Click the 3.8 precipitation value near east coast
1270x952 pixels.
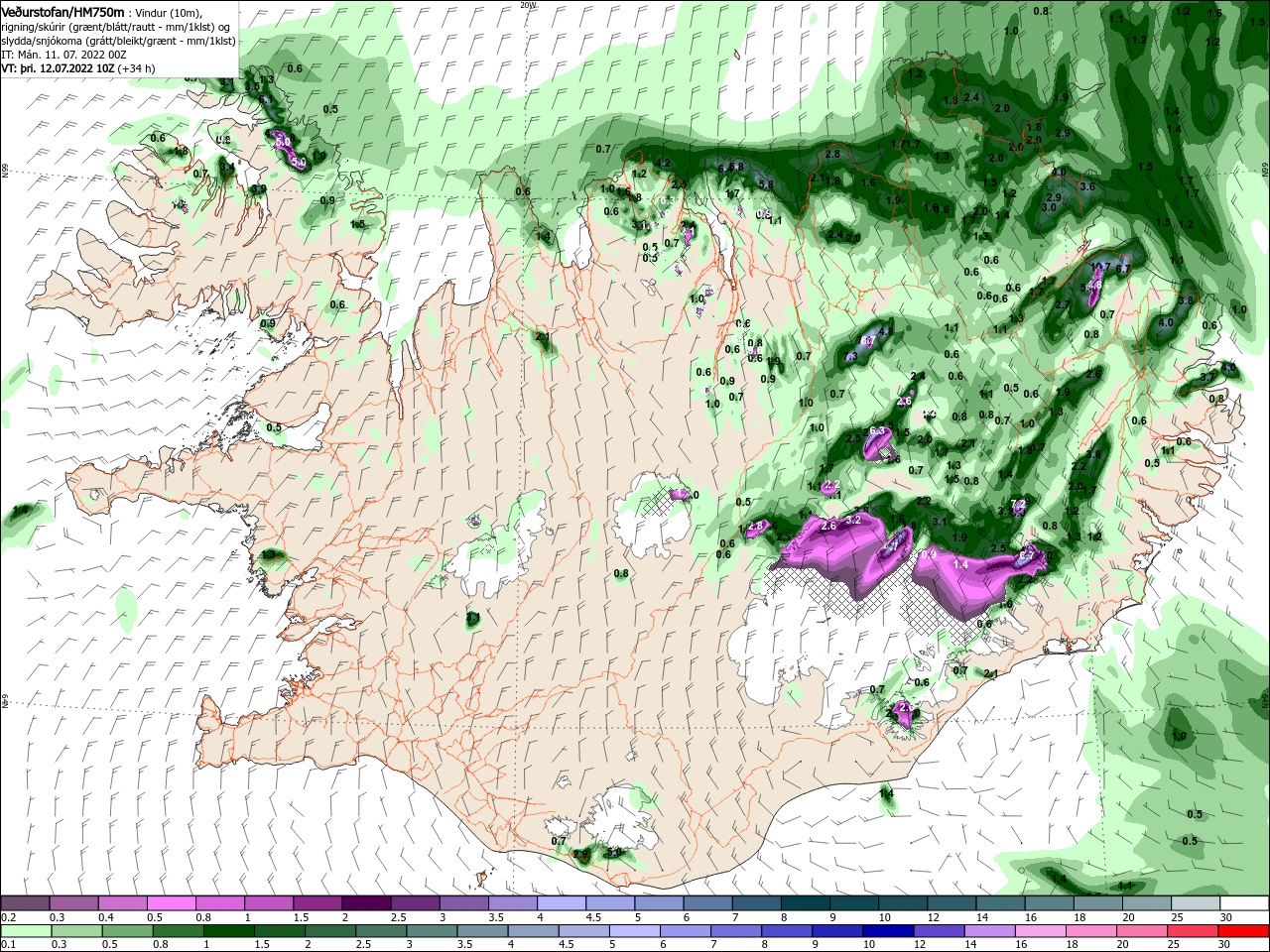click(x=1186, y=300)
